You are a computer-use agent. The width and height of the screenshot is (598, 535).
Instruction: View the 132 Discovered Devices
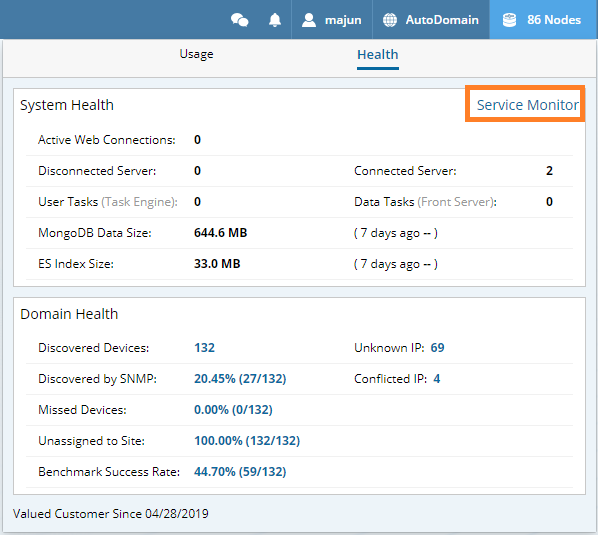(204, 348)
